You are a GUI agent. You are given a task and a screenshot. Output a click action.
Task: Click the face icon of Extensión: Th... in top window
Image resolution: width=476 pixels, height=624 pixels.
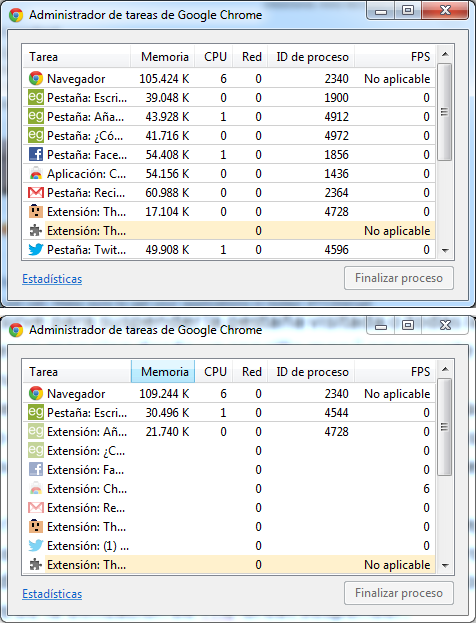coord(36,212)
